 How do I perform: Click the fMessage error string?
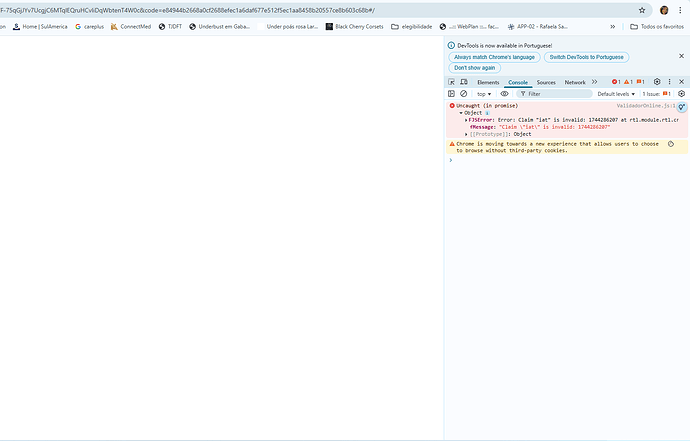tap(554, 127)
